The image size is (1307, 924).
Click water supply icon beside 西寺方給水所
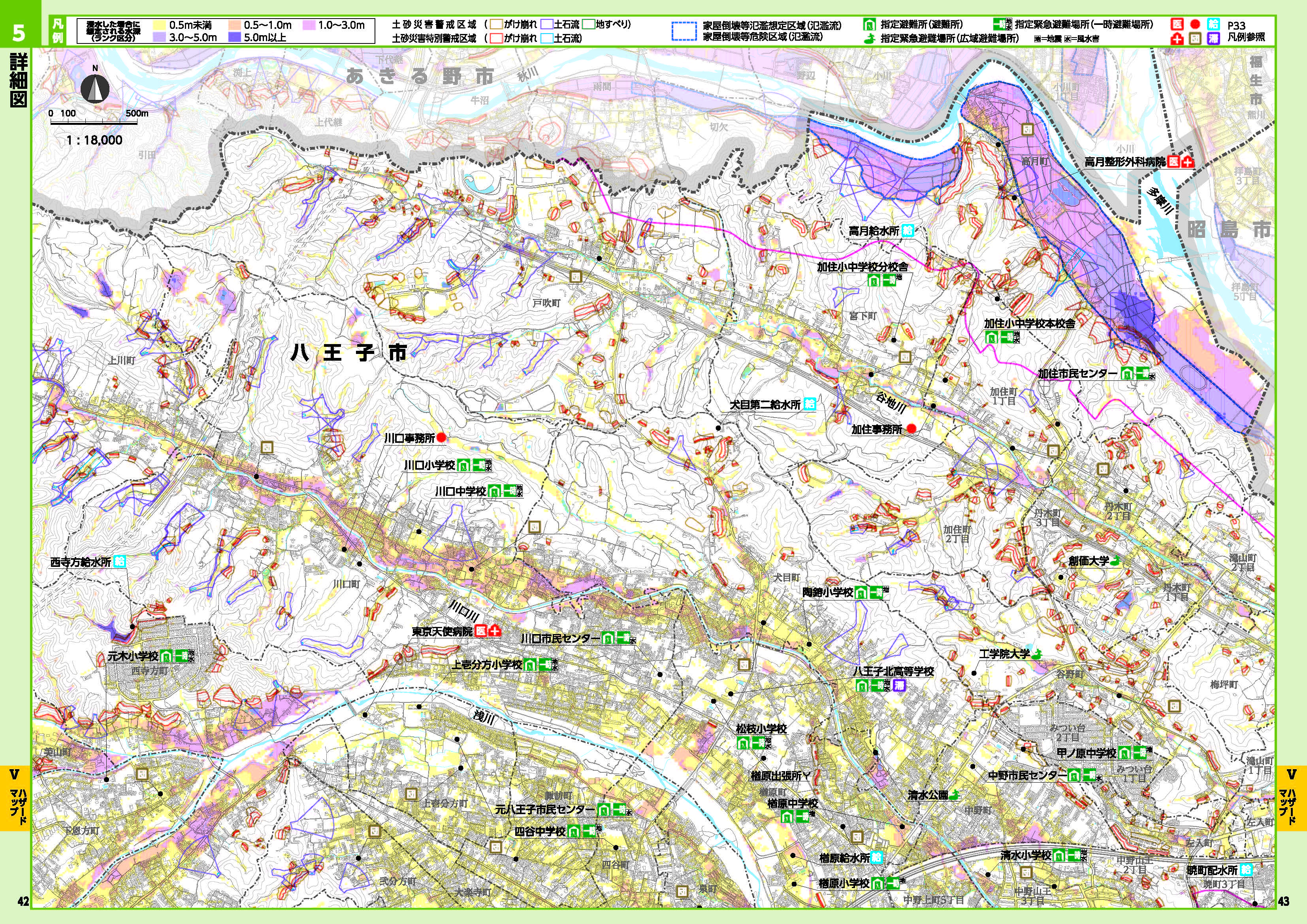pos(120,561)
